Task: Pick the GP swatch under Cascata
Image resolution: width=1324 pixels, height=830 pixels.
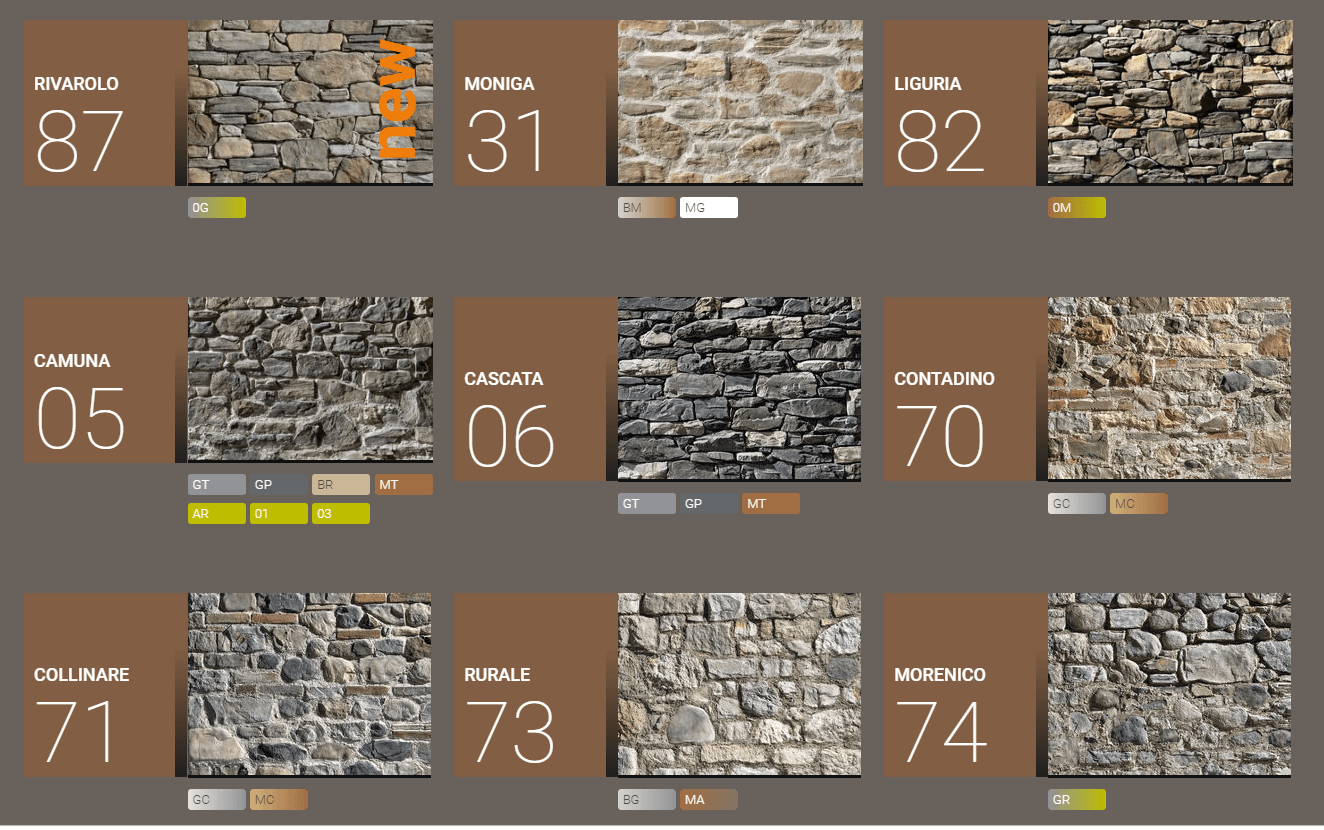Action: [x=709, y=504]
